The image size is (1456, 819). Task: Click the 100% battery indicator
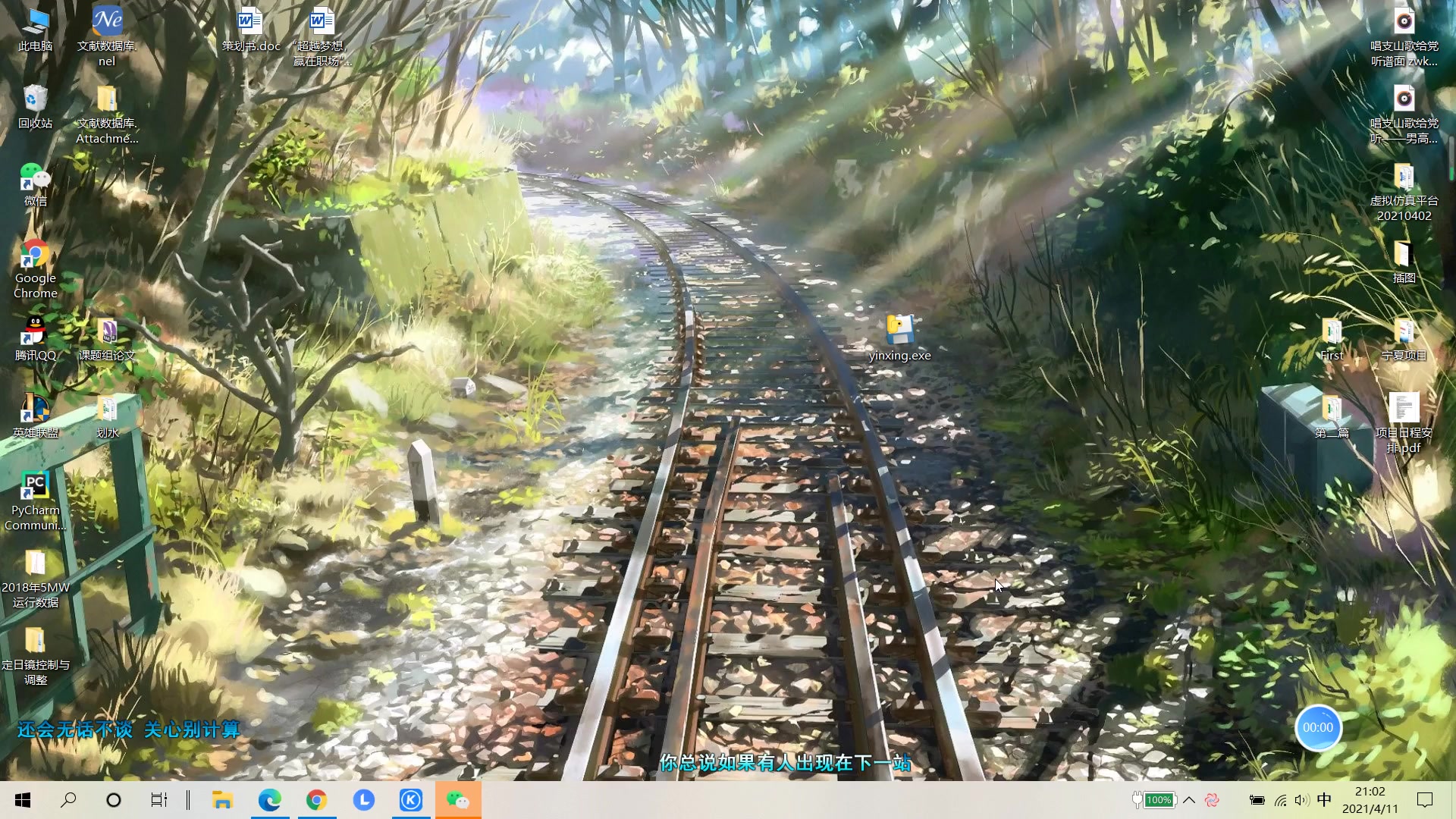pos(1153,800)
